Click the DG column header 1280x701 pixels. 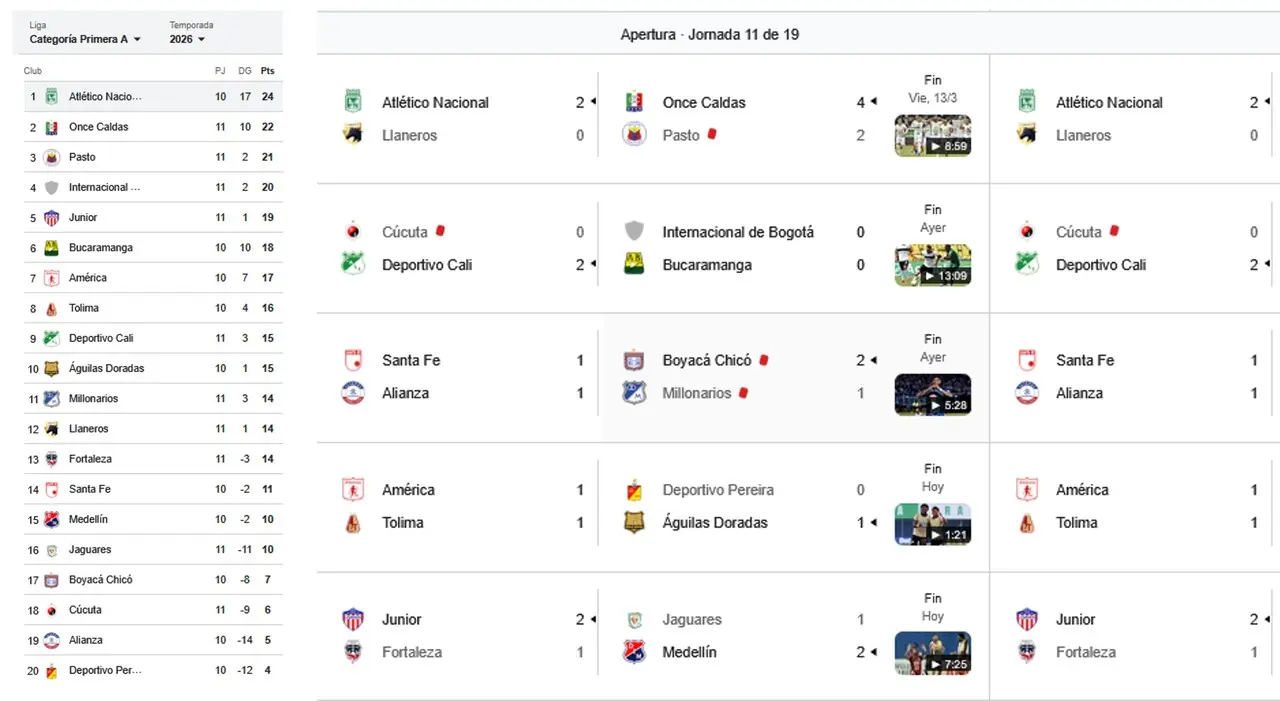(x=245, y=71)
